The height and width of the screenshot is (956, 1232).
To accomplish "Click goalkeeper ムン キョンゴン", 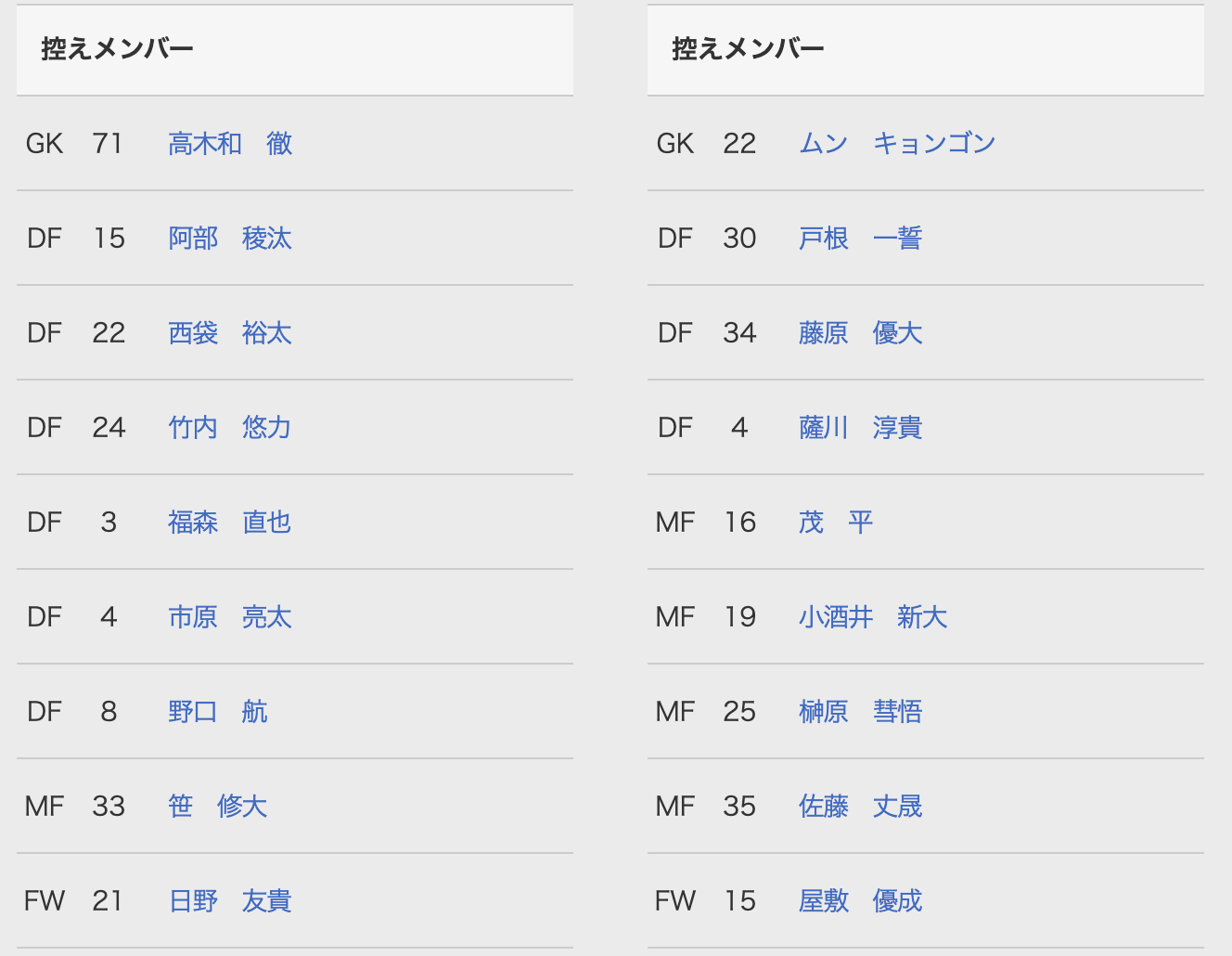I will click(897, 144).
